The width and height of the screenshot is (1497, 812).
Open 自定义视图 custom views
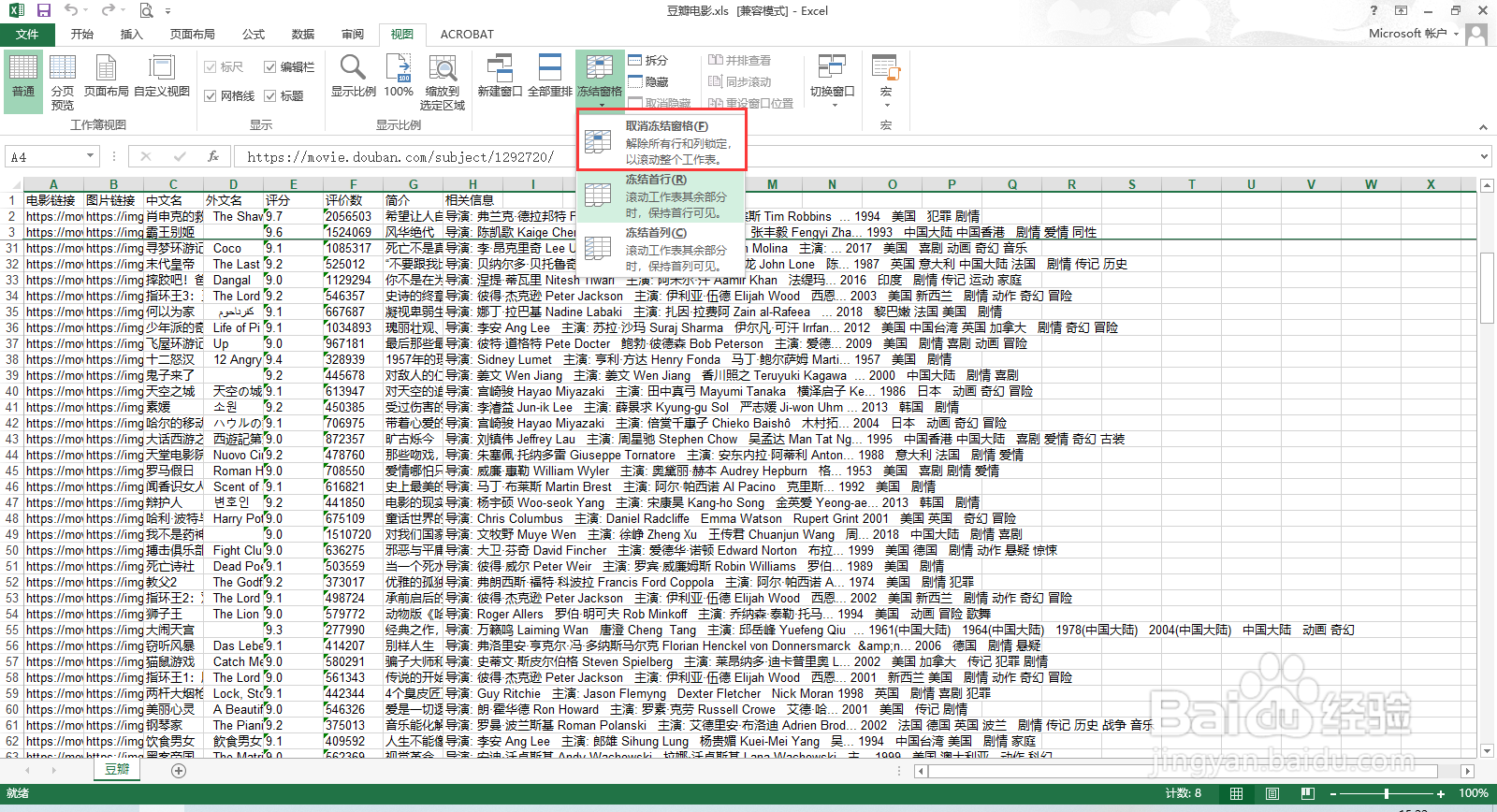click(162, 77)
